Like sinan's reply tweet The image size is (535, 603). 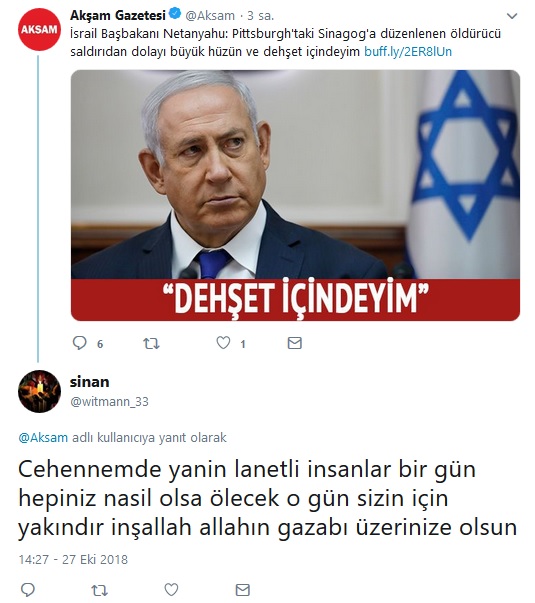click(x=171, y=589)
